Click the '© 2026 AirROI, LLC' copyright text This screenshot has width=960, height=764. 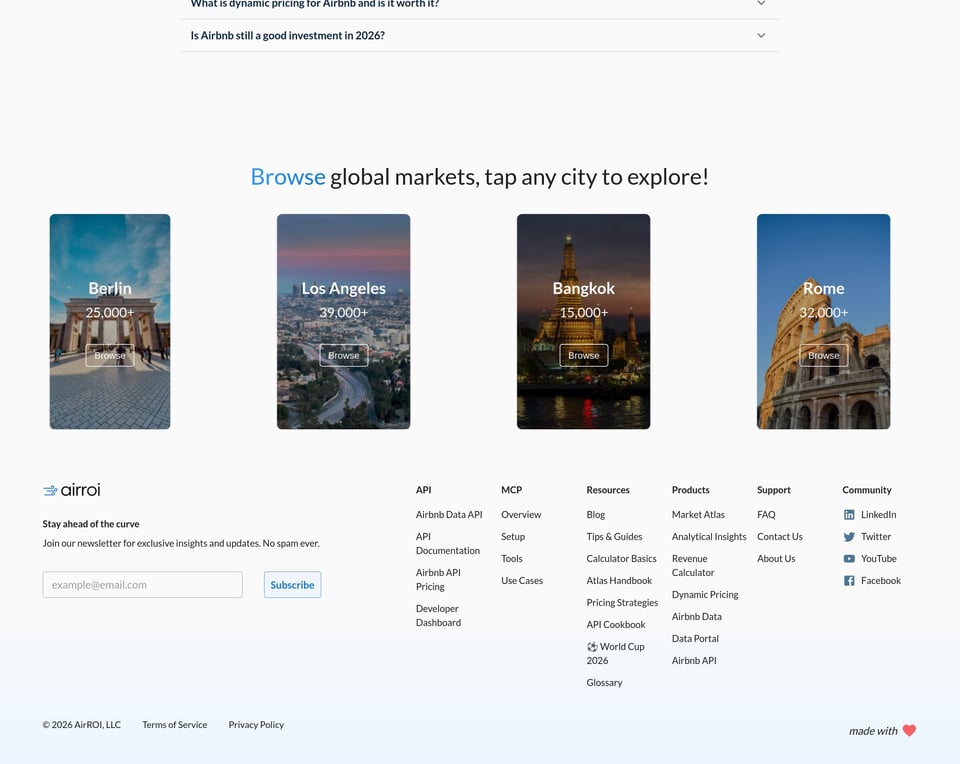(x=81, y=725)
